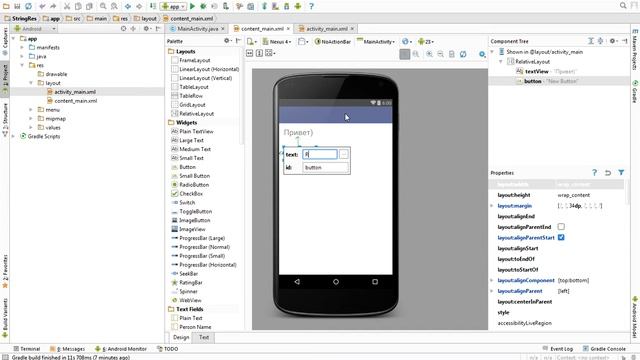Select Gradle Scripts in project tree
Image resolution: width=640 pixels, height=360 pixels.
(44, 136)
